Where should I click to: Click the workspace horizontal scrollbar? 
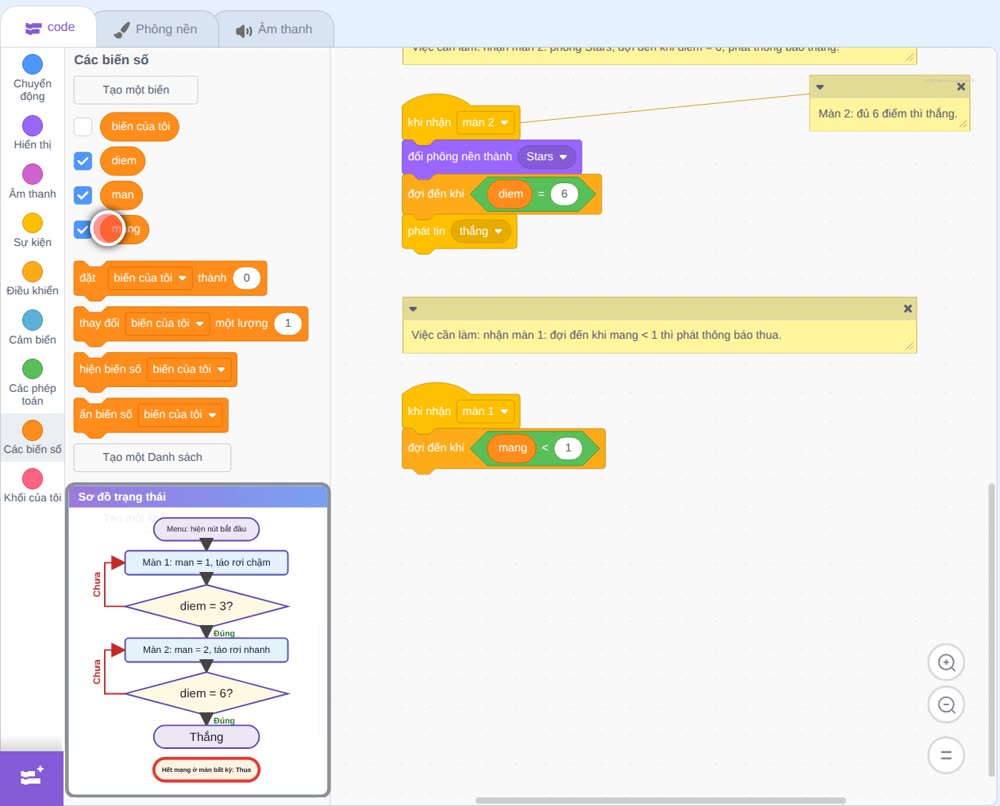tap(661, 800)
